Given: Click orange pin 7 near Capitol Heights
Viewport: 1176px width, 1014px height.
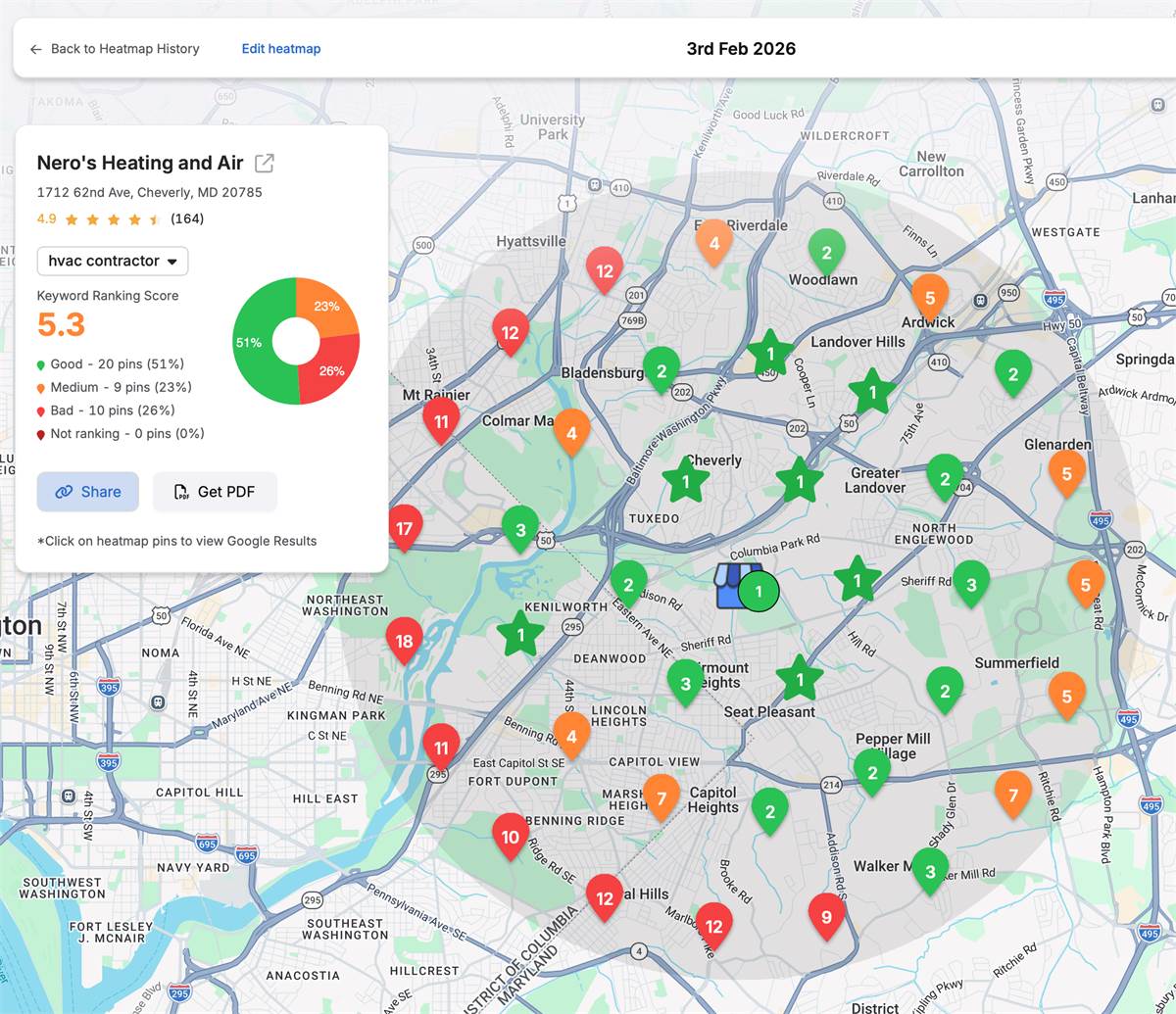Looking at the screenshot, I should pos(661,799).
